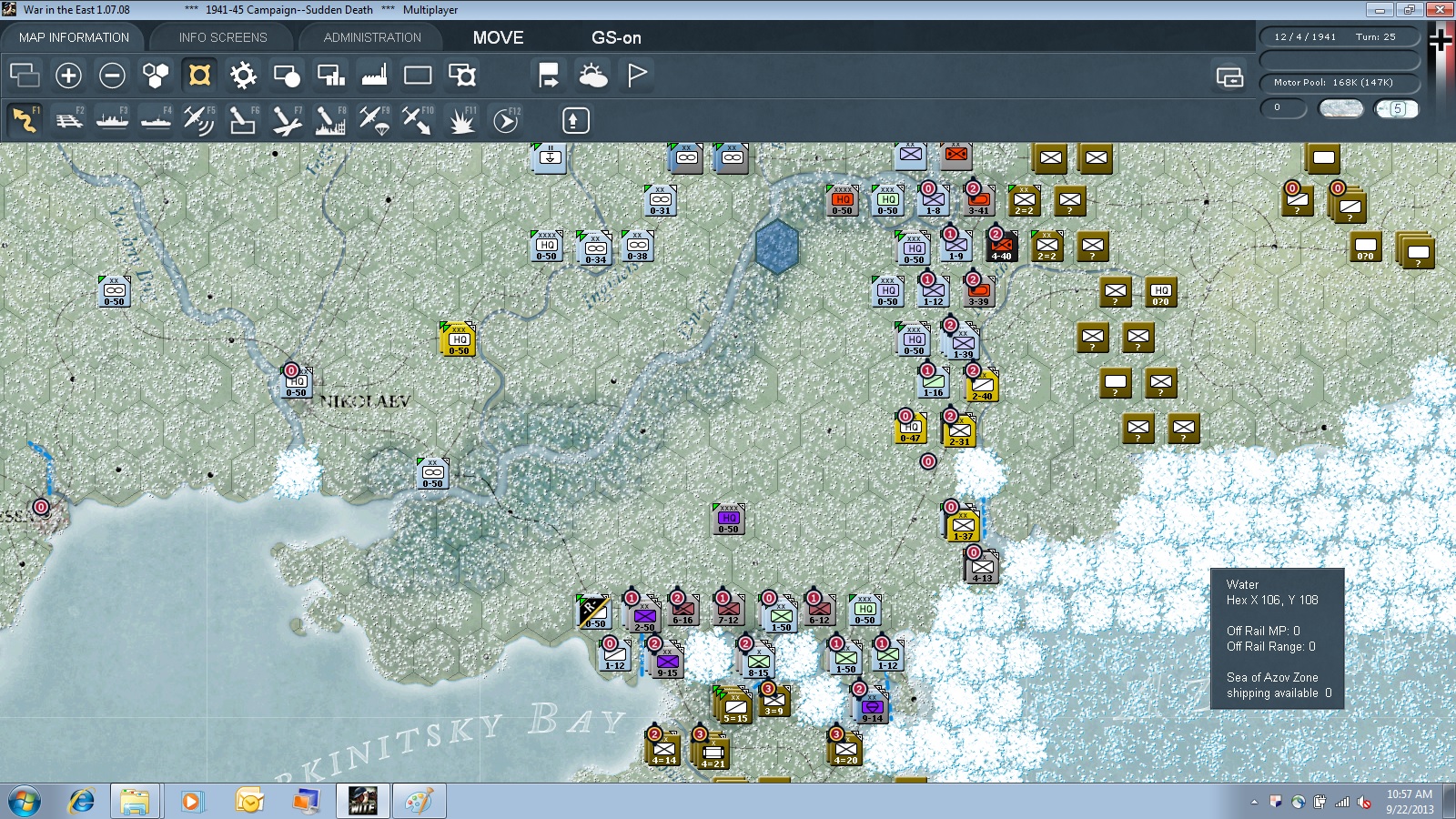Select the black-and-yellow diagonal unit counter 0-50
This screenshot has height=819, width=1456.
tap(594, 612)
